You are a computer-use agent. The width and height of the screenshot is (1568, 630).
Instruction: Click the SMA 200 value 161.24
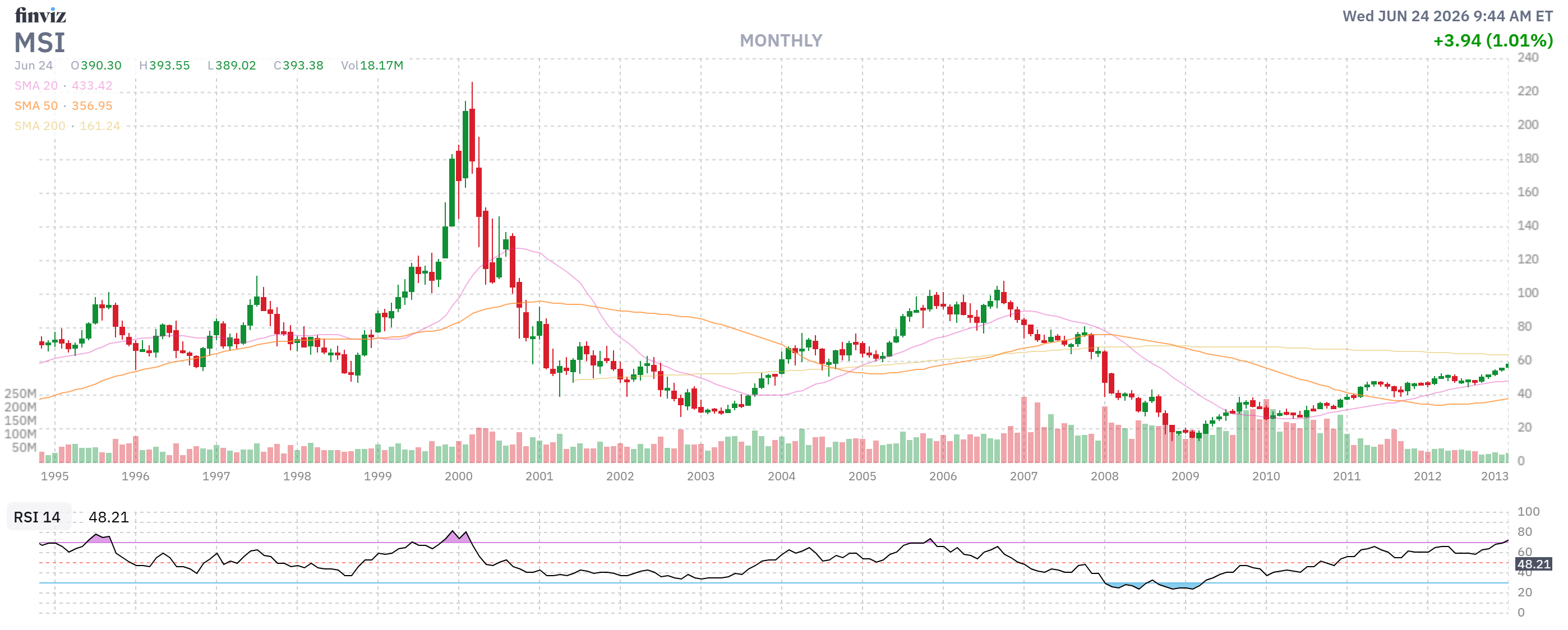point(100,126)
